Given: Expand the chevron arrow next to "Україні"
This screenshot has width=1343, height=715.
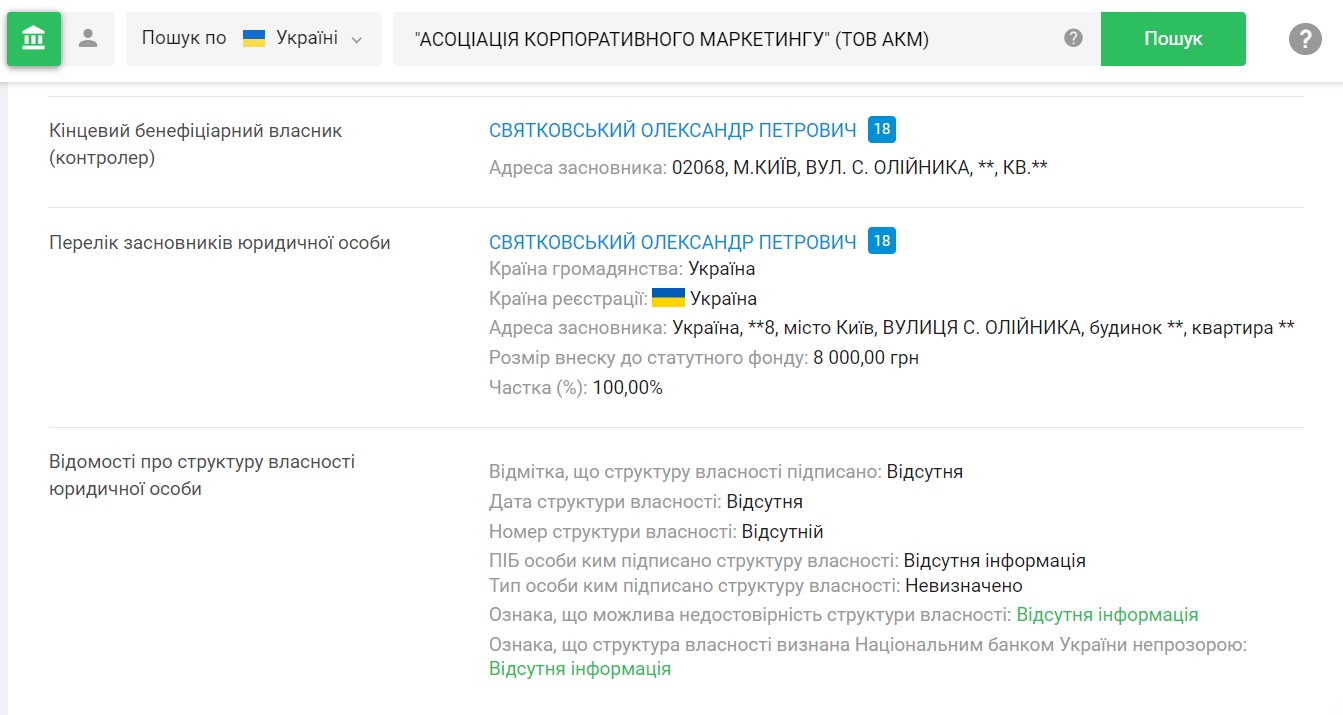Looking at the screenshot, I should coord(357,40).
